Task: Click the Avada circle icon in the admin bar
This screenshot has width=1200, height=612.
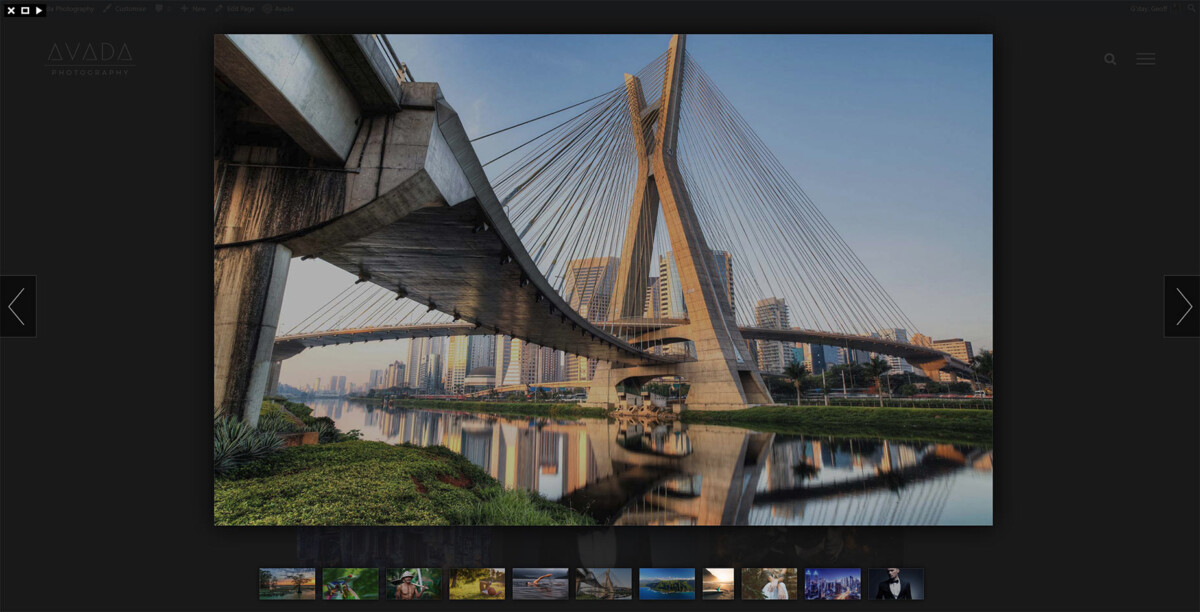Action: [265, 8]
